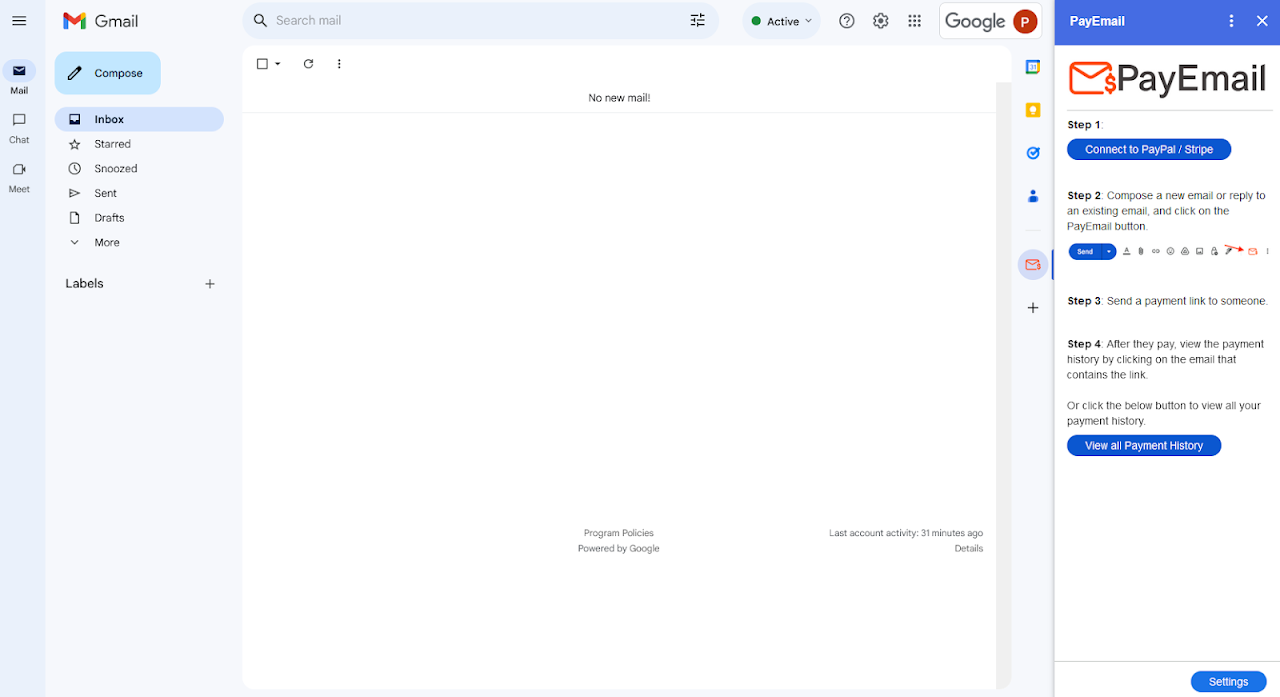This screenshot has width=1280, height=697.
Task: Click the search magnifier icon
Action: pyautogui.click(x=260, y=20)
